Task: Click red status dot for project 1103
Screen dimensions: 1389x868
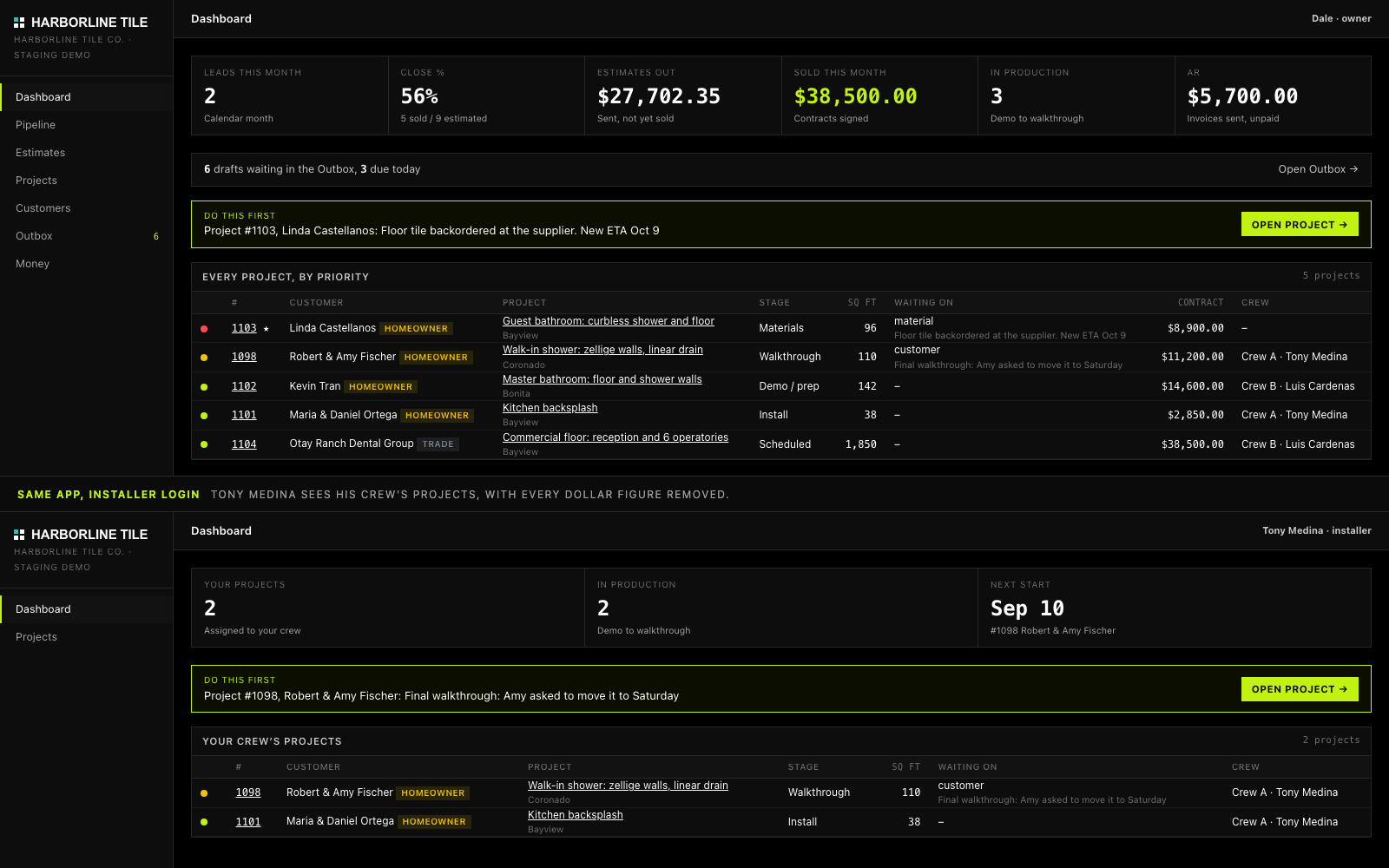Action: (x=204, y=329)
